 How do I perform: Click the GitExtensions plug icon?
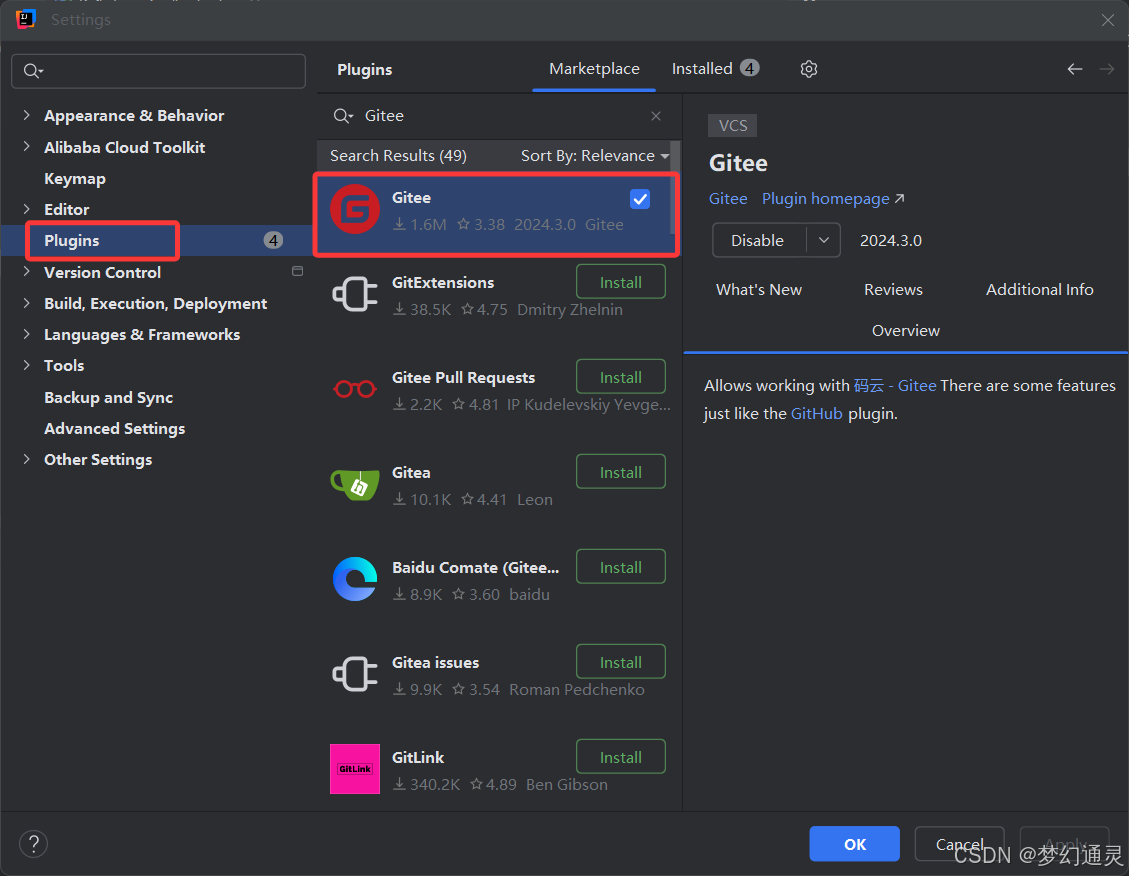[x=354, y=294]
